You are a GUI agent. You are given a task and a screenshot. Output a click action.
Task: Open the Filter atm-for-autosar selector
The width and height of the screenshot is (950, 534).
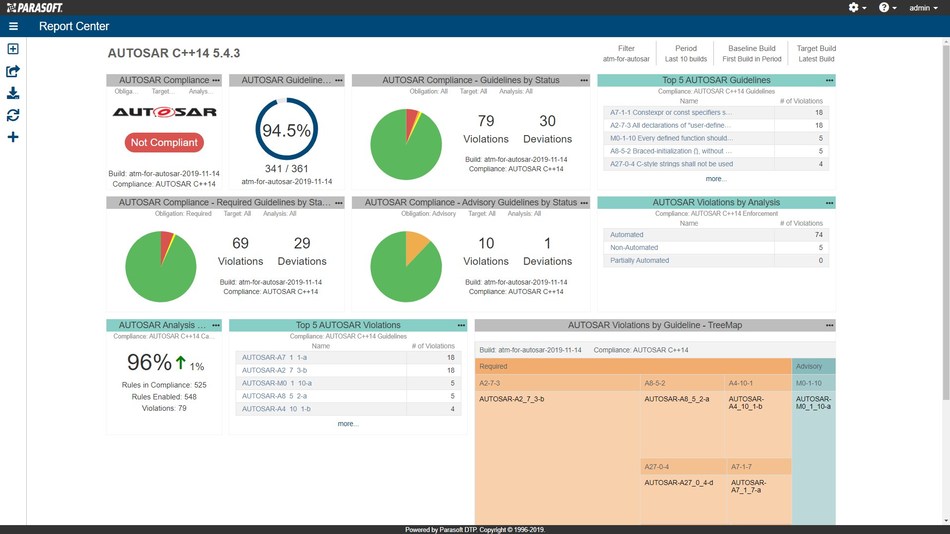(626, 53)
